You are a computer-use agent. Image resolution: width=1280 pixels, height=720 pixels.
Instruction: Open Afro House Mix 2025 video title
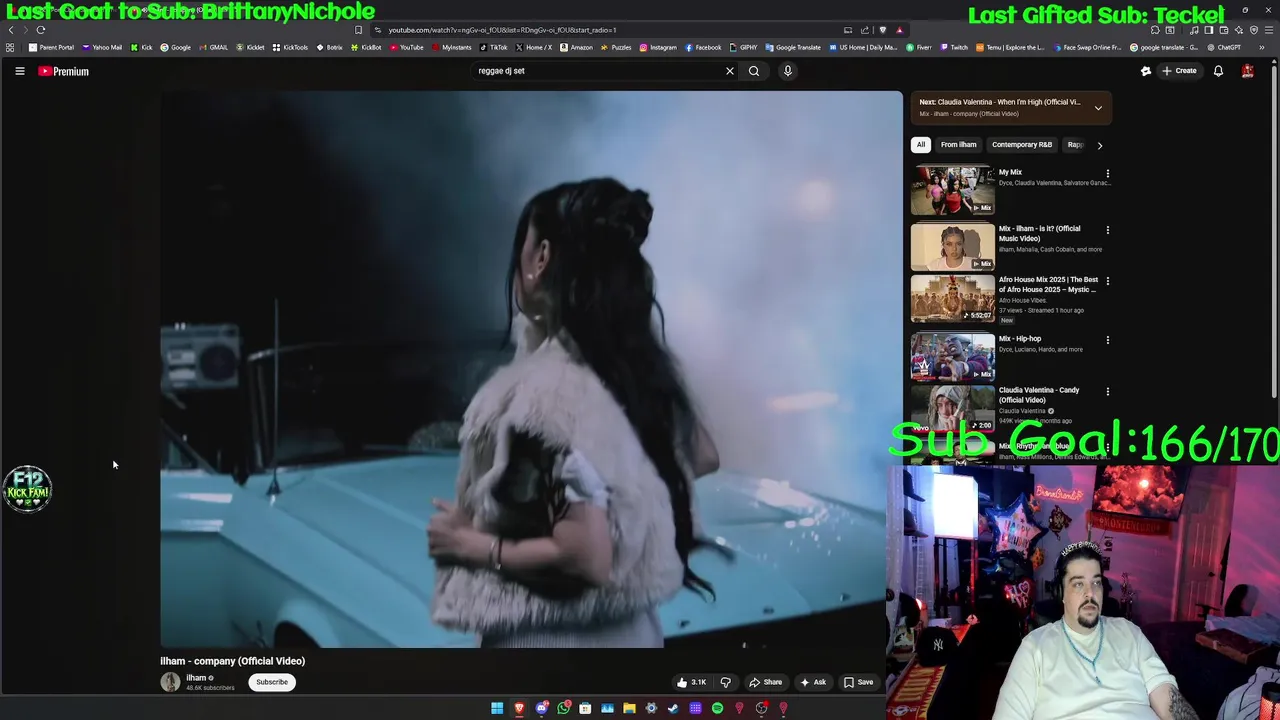tap(1048, 285)
